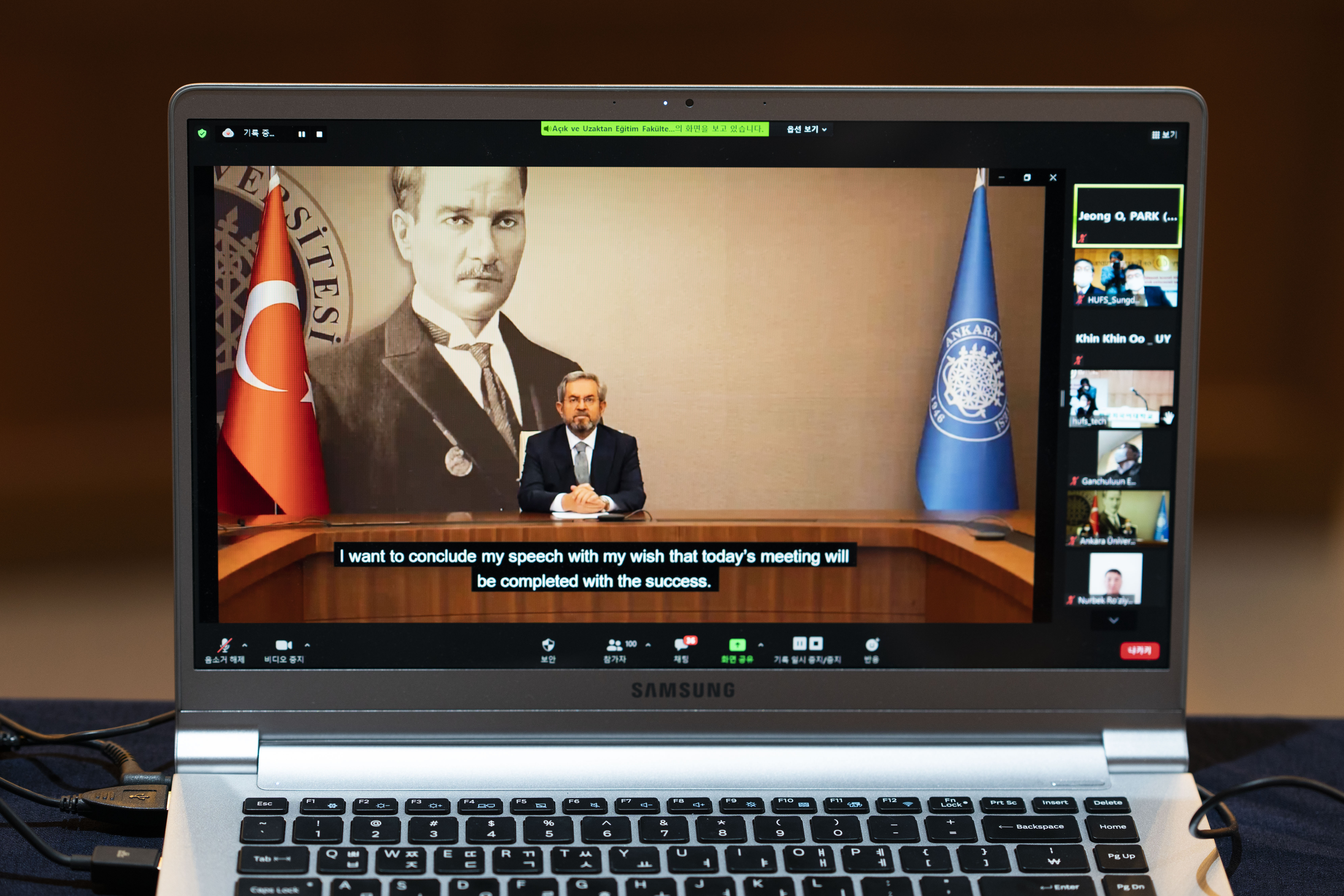Open audio options arrow beside microphone
This screenshot has width=1344, height=896.
pos(245,645)
